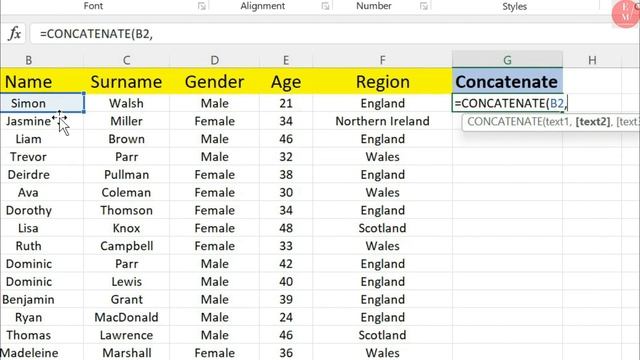Select the cell containing Ryan
Viewport: 640px width, 360px height.
[x=42, y=317]
